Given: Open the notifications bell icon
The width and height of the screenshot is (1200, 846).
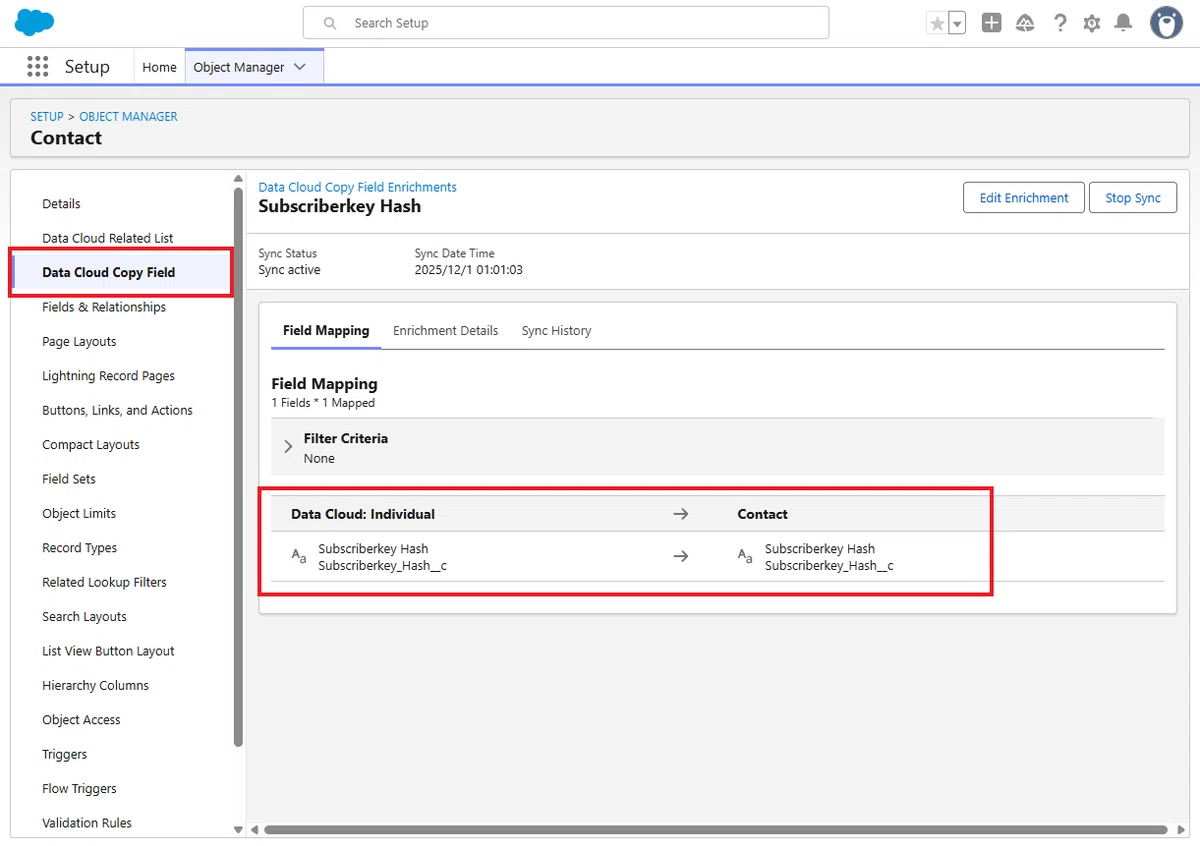Looking at the screenshot, I should [1124, 23].
